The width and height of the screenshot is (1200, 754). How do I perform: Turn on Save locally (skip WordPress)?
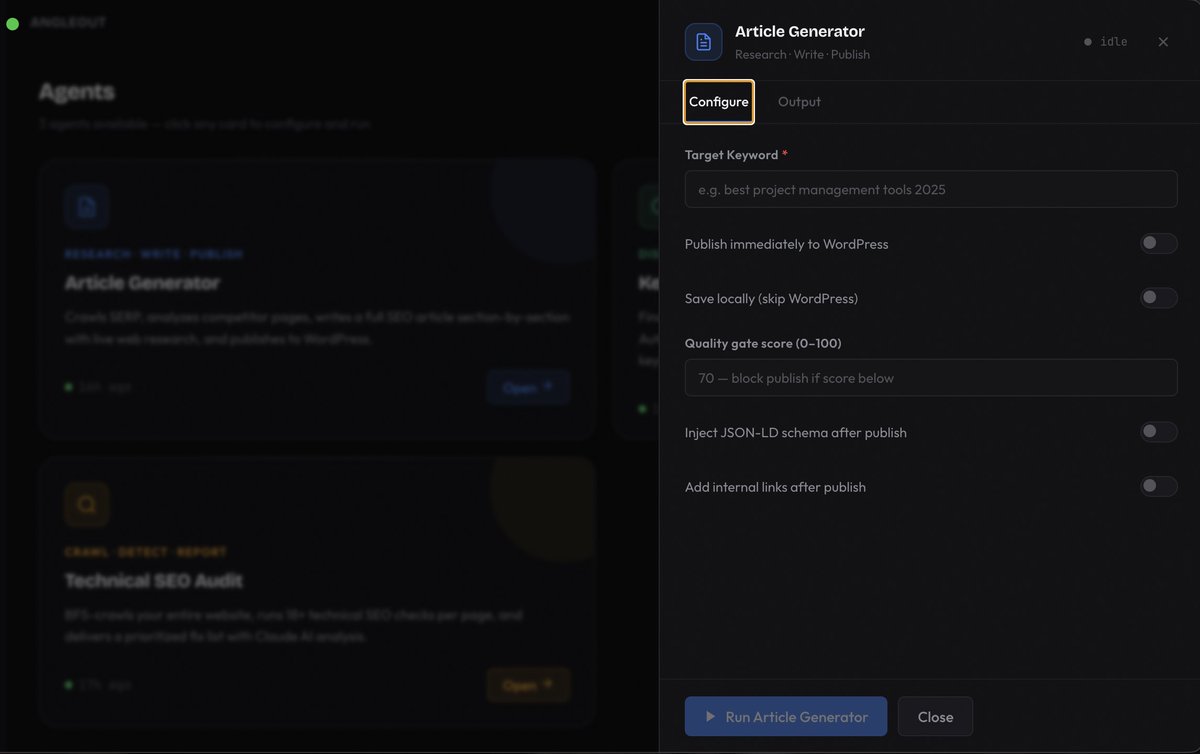(x=1159, y=298)
